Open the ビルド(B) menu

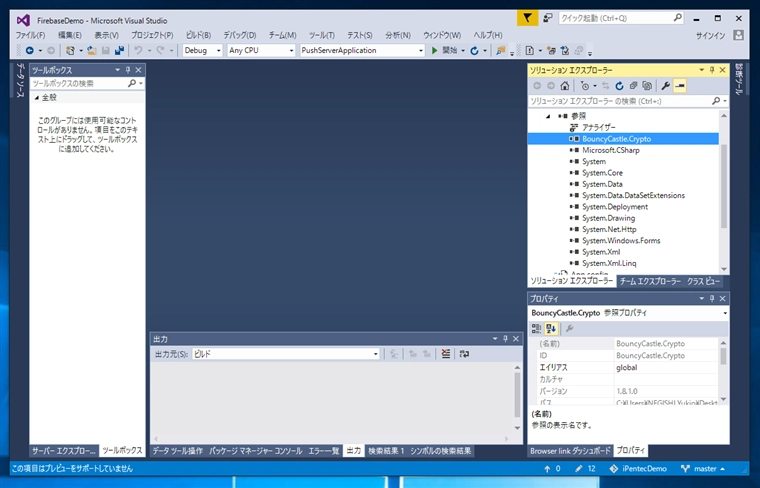(x=198, y=35)
